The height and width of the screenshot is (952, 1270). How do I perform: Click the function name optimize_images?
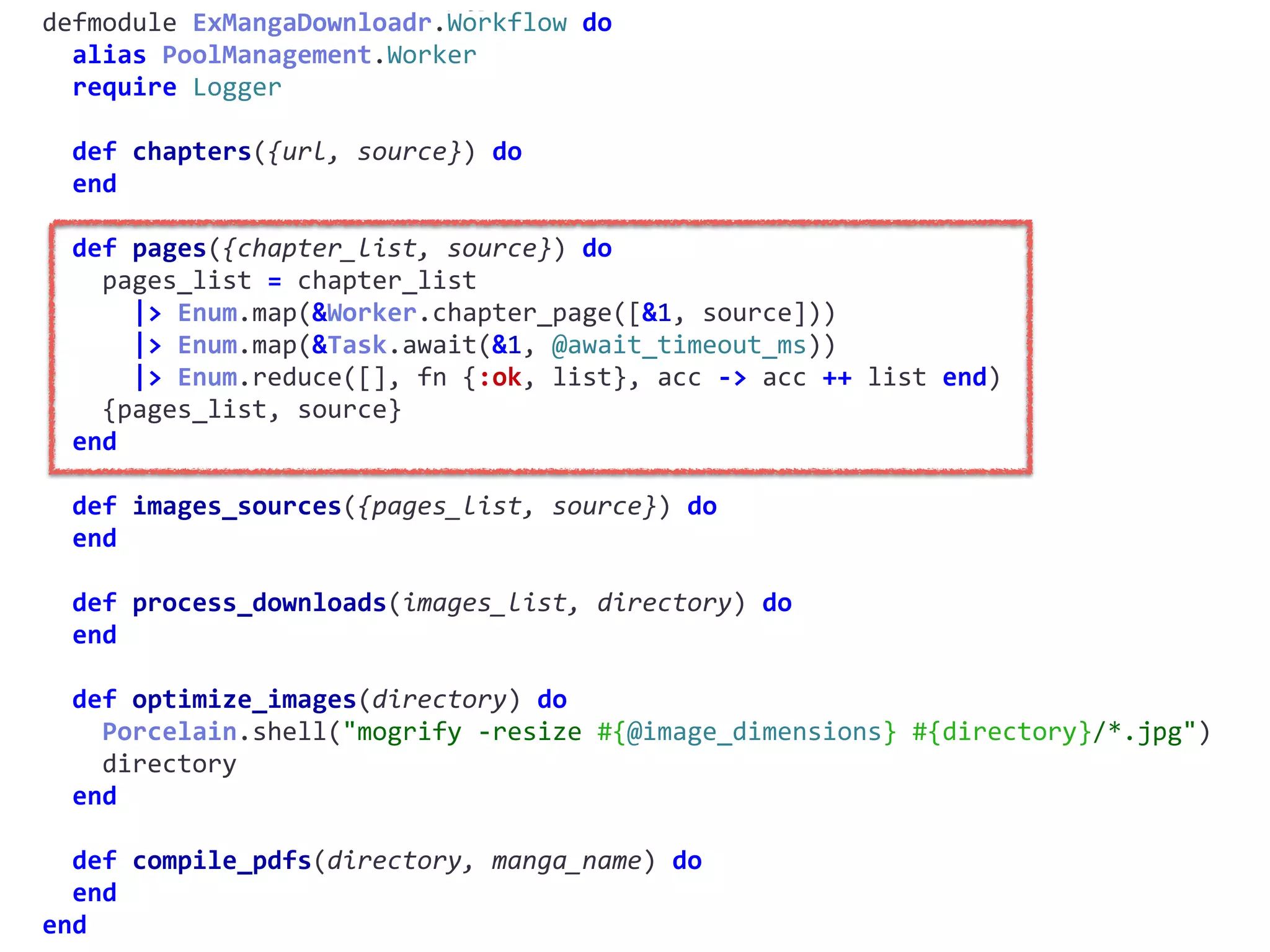[244, 700]
